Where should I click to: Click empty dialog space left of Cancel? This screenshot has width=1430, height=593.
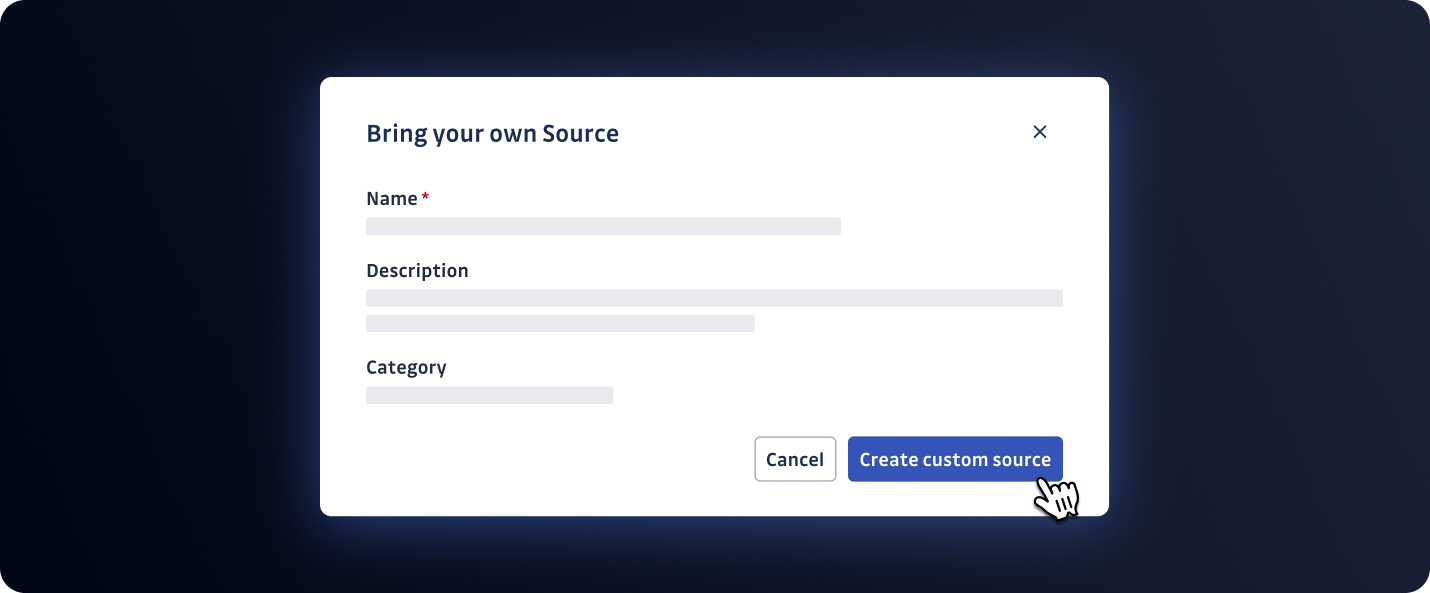(x=550, y=460)
